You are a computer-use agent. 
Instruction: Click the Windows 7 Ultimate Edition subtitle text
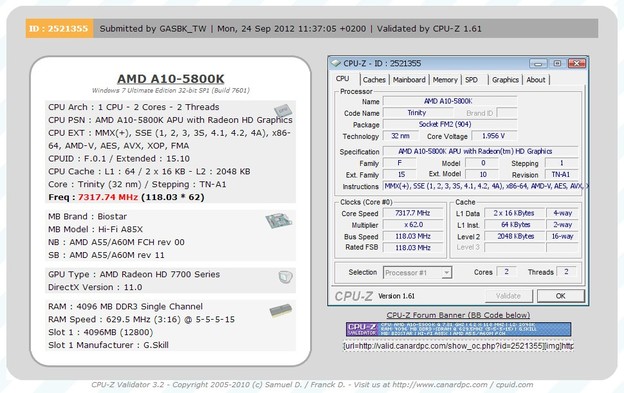[x=171, y=90]
